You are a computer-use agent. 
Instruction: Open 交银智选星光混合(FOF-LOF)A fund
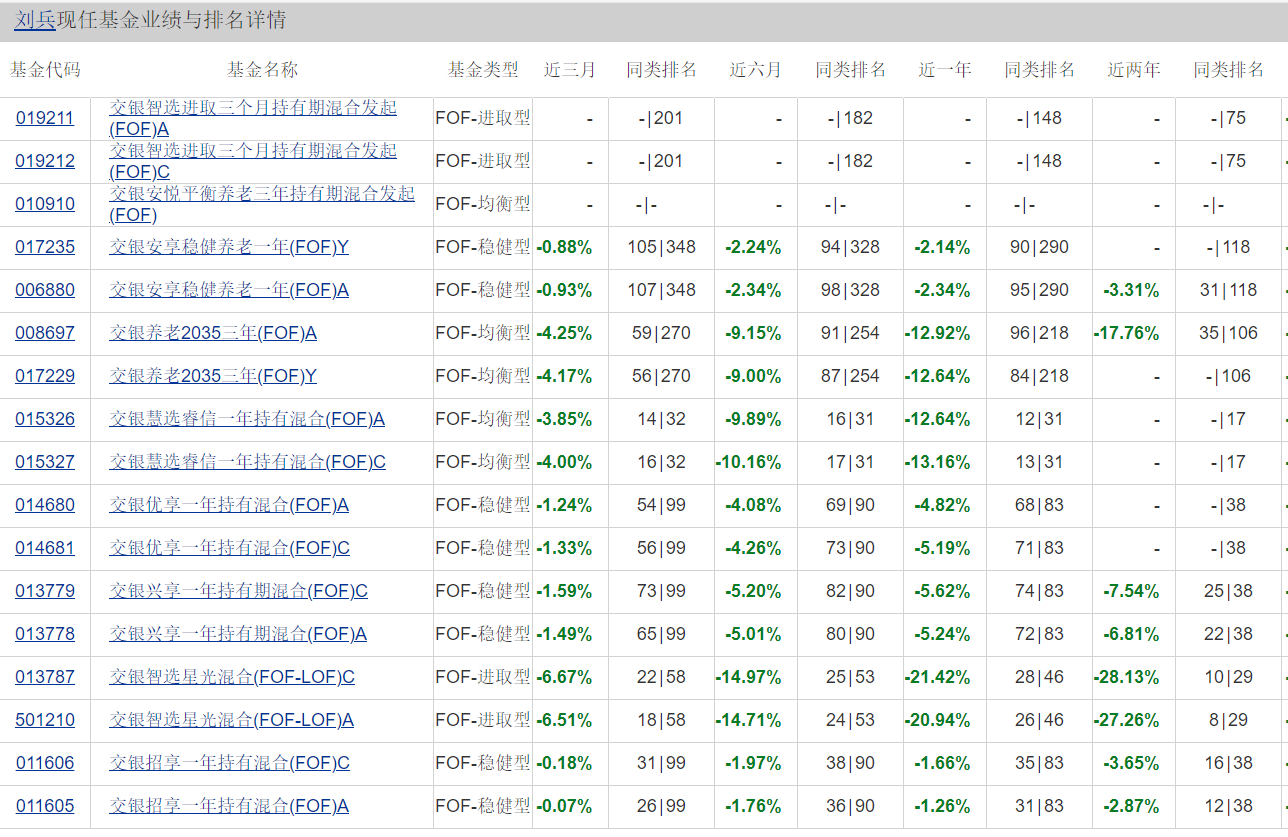click(x=232, y=720)
